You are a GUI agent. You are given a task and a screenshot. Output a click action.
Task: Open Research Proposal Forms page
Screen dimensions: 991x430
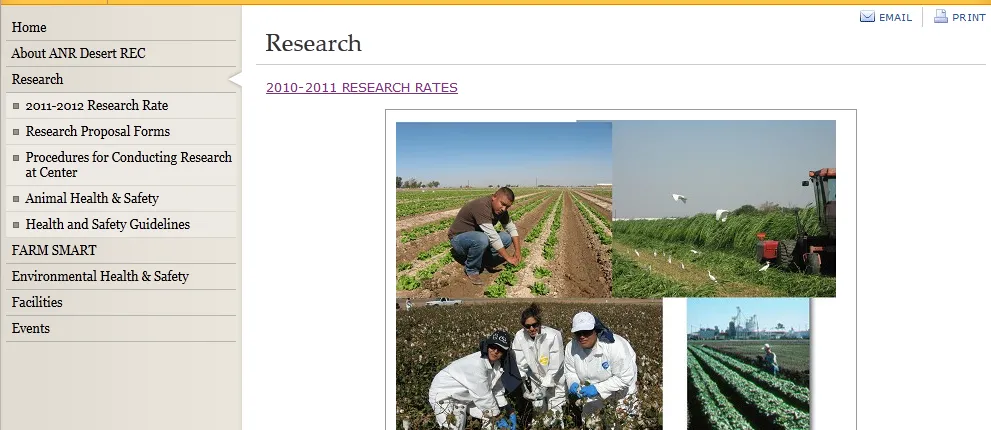click(97, 132)
